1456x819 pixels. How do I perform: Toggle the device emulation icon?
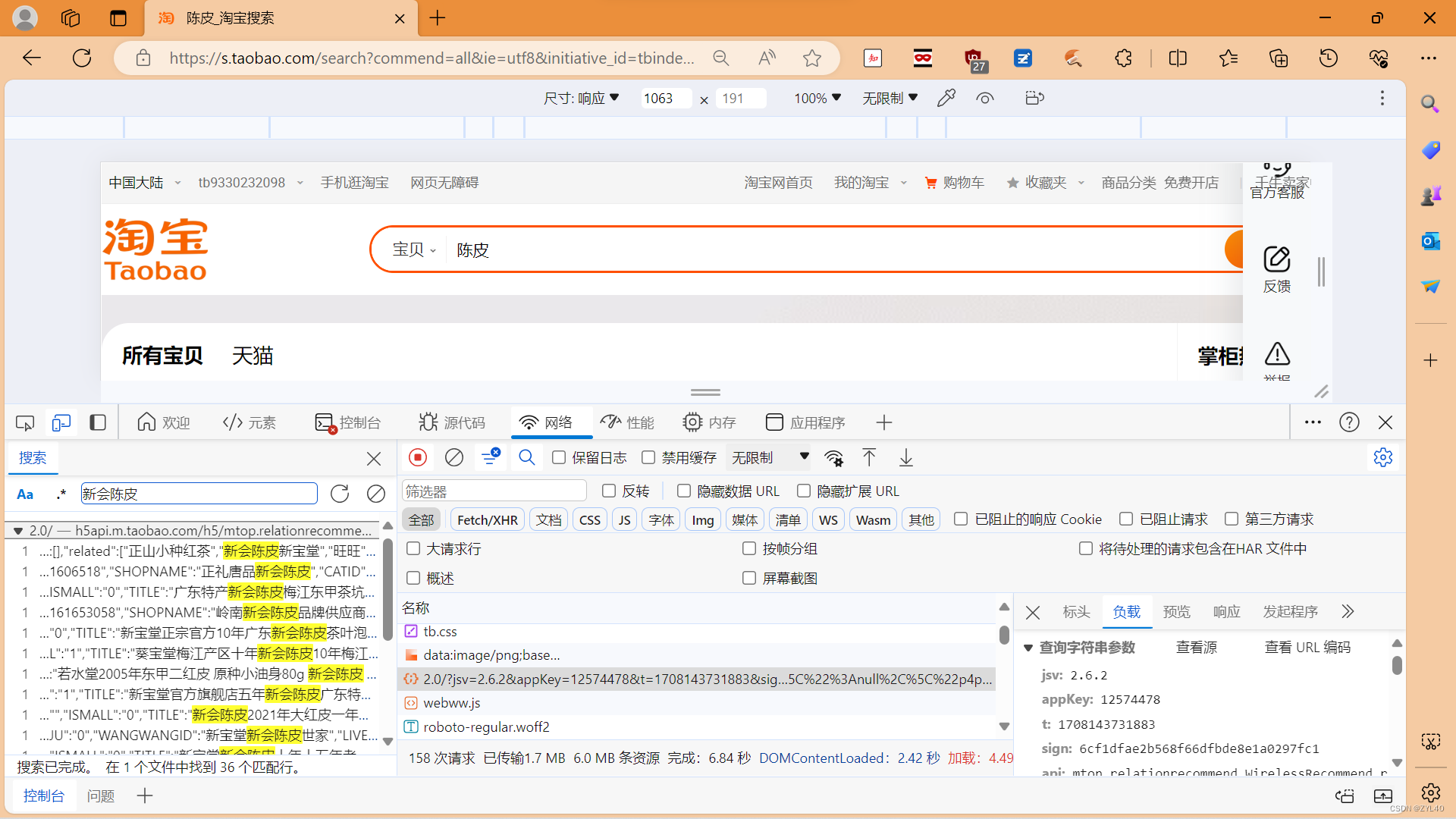(61, 422)
